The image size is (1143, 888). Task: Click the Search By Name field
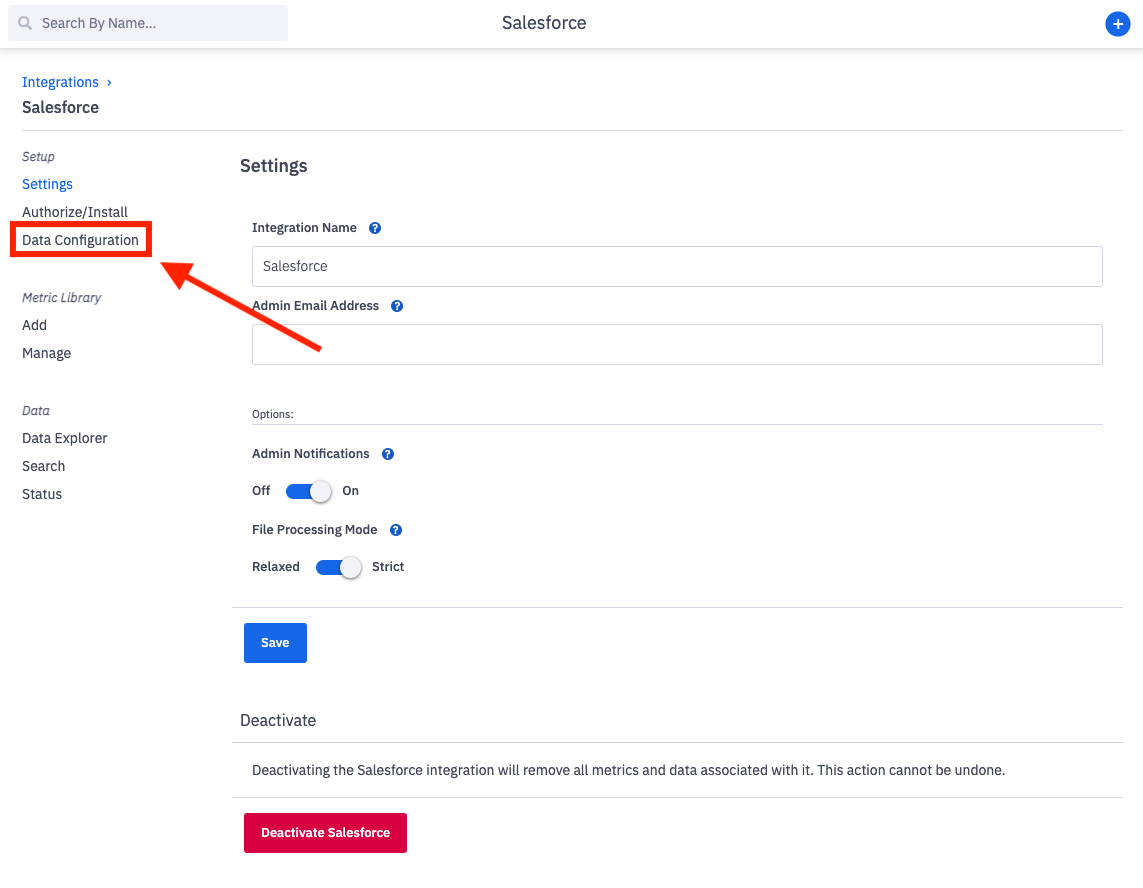pyautogui.click(x=160, y=23)
